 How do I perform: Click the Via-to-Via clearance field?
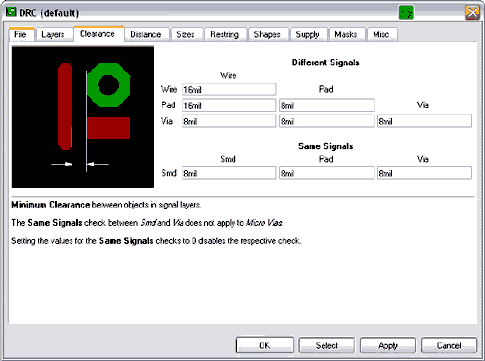[424, 121]
